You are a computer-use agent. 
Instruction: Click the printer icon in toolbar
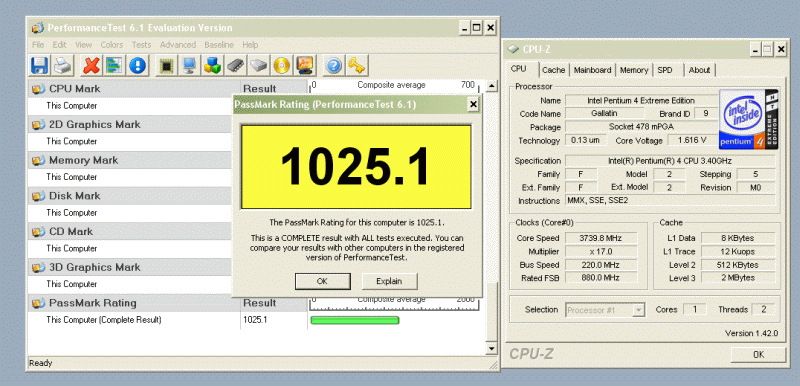click(x=64, y=66)
